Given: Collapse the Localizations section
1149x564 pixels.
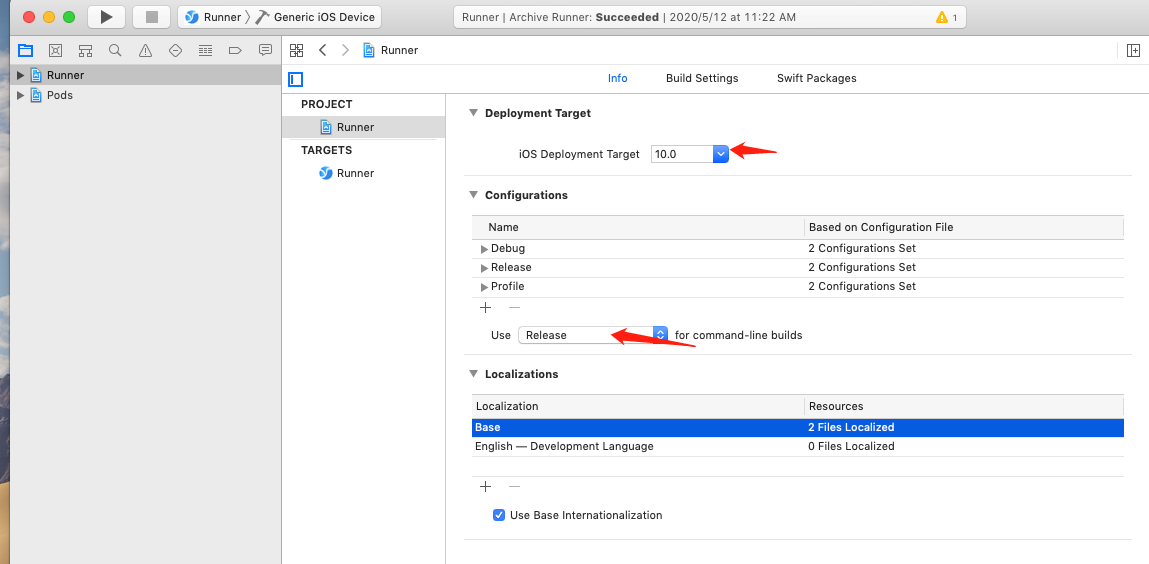Looking at the screenshot, I should 473,374.
